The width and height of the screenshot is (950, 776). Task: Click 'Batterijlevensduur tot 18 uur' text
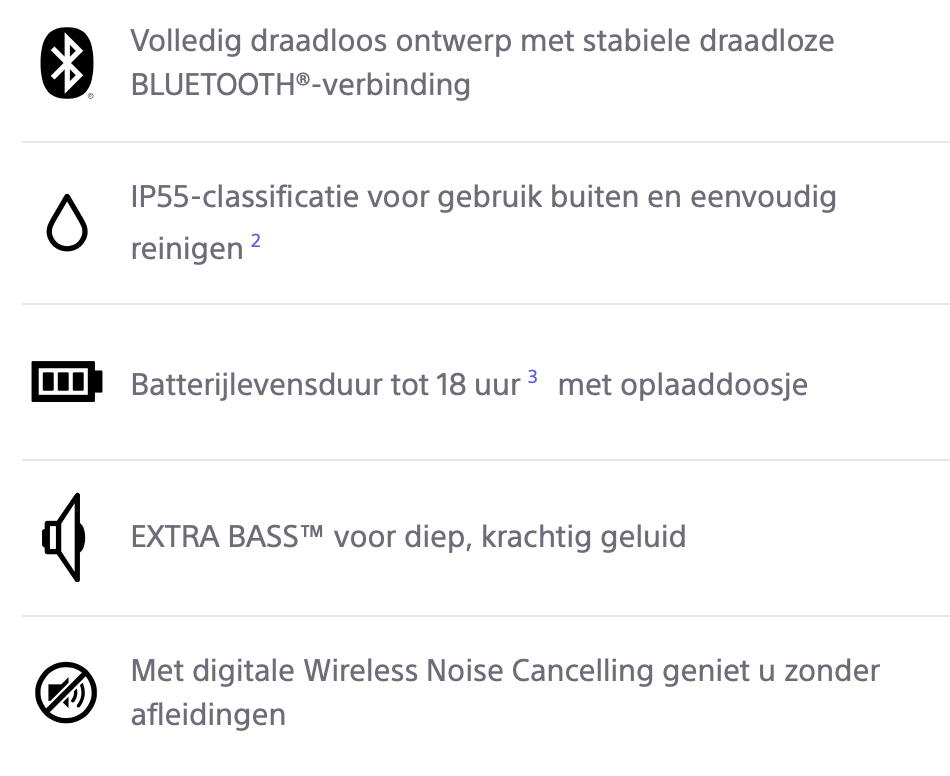pyautogui.click(x=326, y=384)
